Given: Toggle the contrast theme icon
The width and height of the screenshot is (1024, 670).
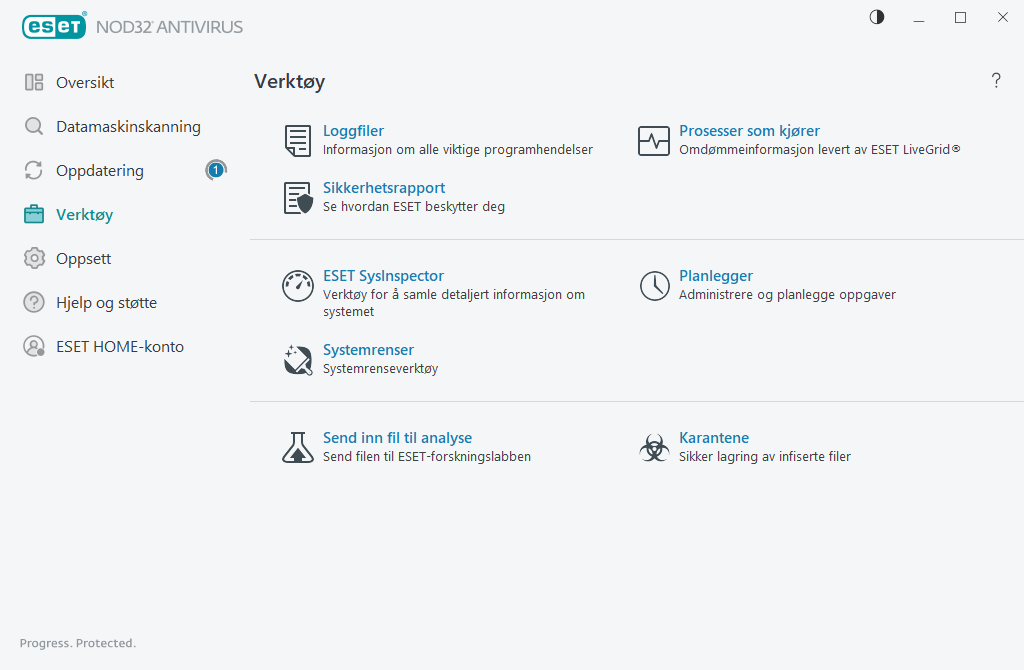Looking at the screenshot, I should coord(877,17).
